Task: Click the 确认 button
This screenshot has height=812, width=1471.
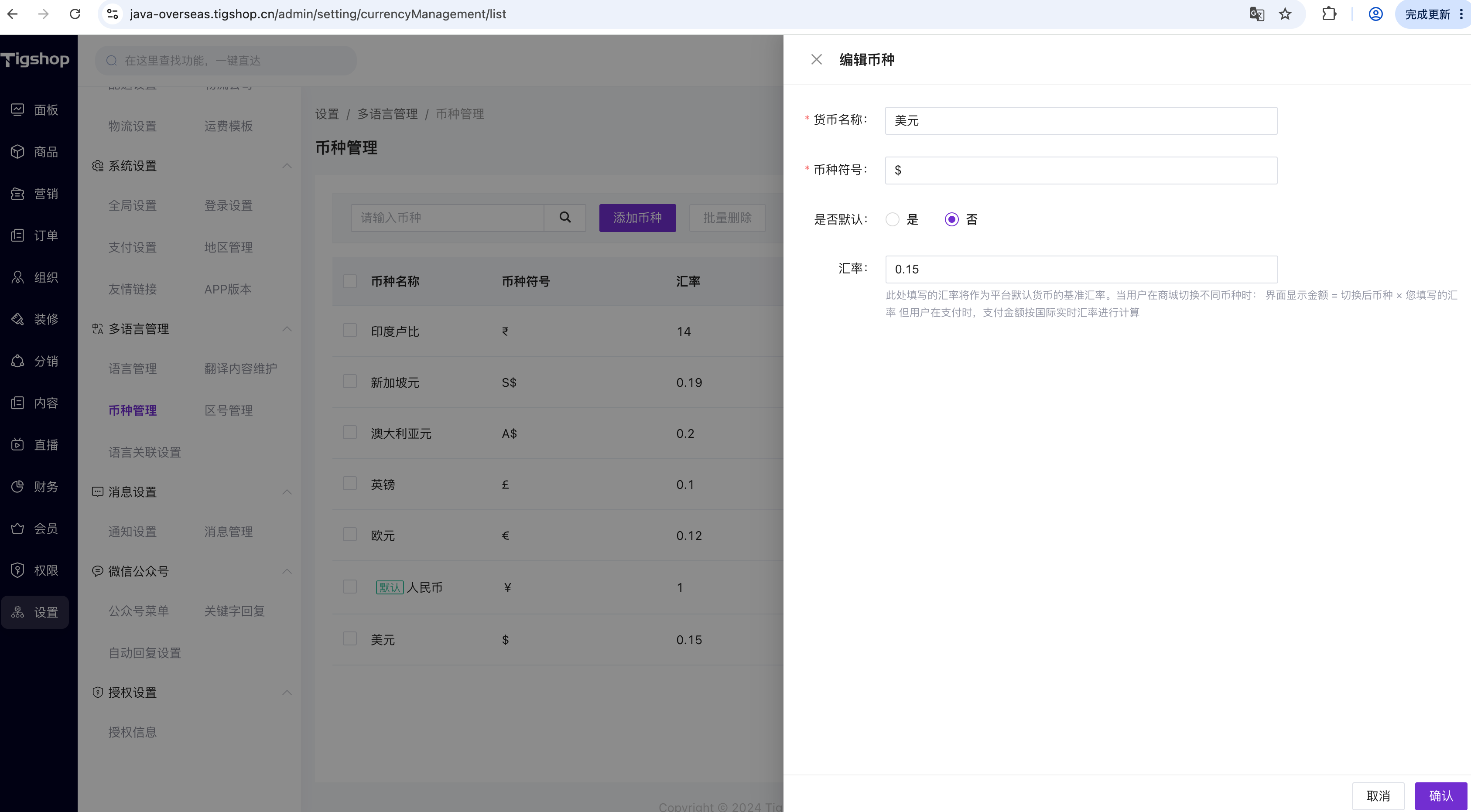Action: point(1441,796)
